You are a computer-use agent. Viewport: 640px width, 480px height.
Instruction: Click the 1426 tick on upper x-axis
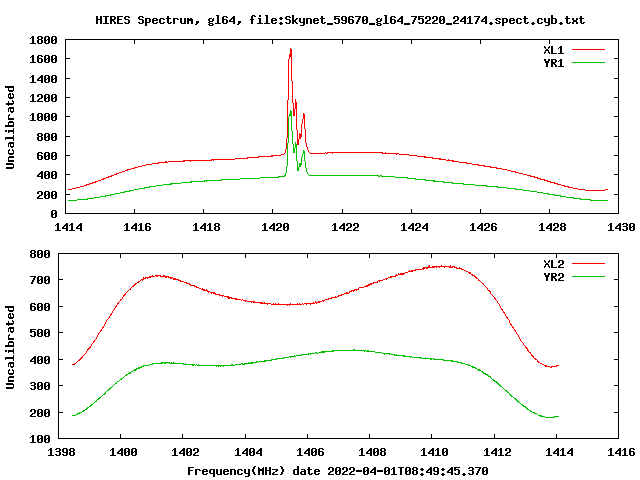(483, 227)
